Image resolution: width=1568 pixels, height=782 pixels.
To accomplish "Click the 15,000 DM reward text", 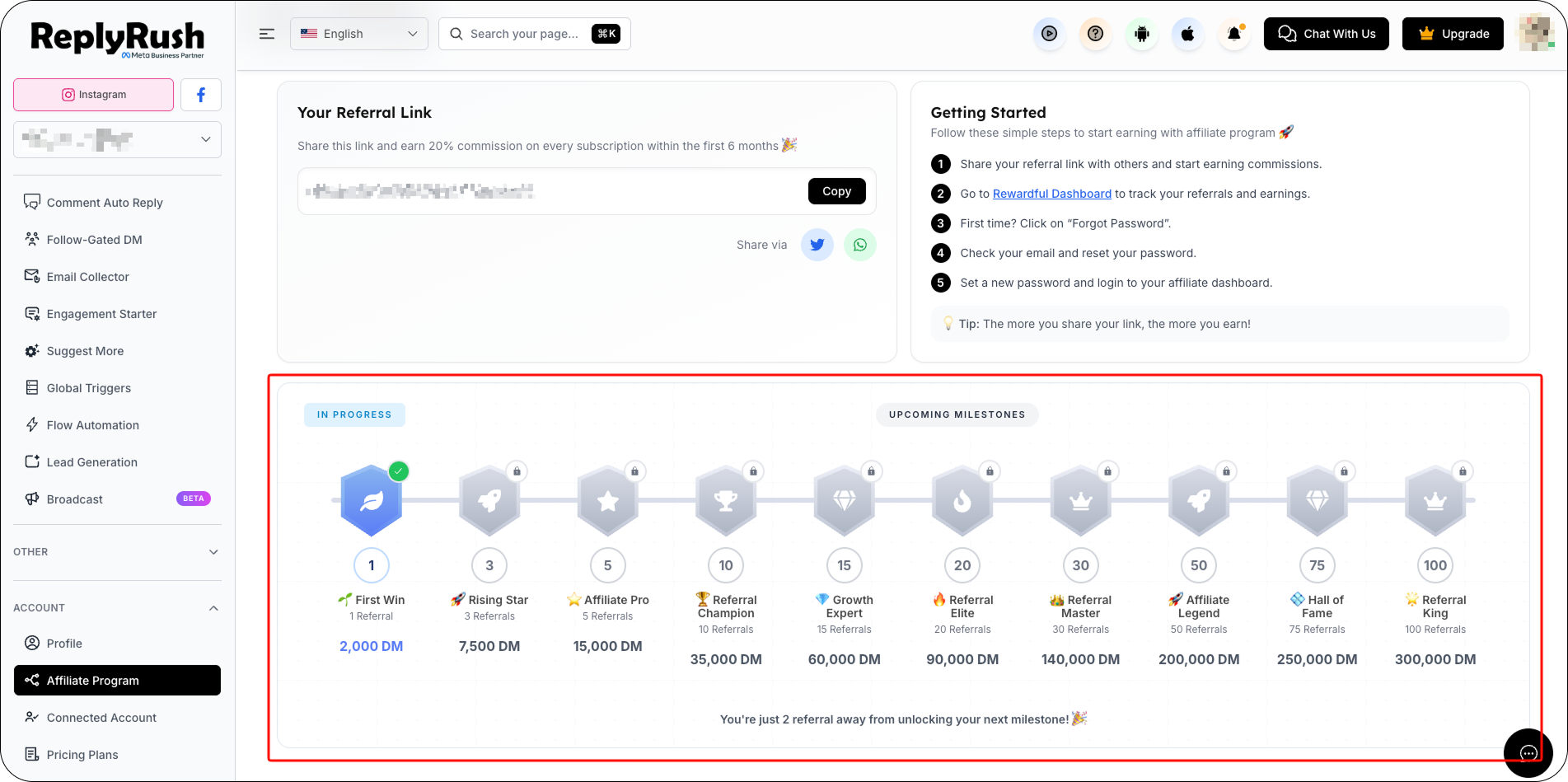I will [608, 647].
